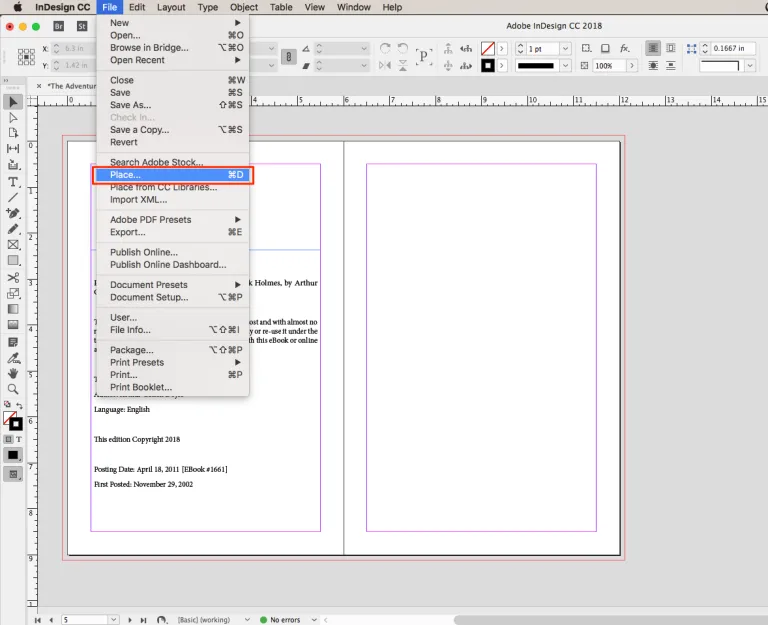This screenshot has height=625, width=768.
Task: Open the rotation angle dropdown
Action: (x=364, y=48)
